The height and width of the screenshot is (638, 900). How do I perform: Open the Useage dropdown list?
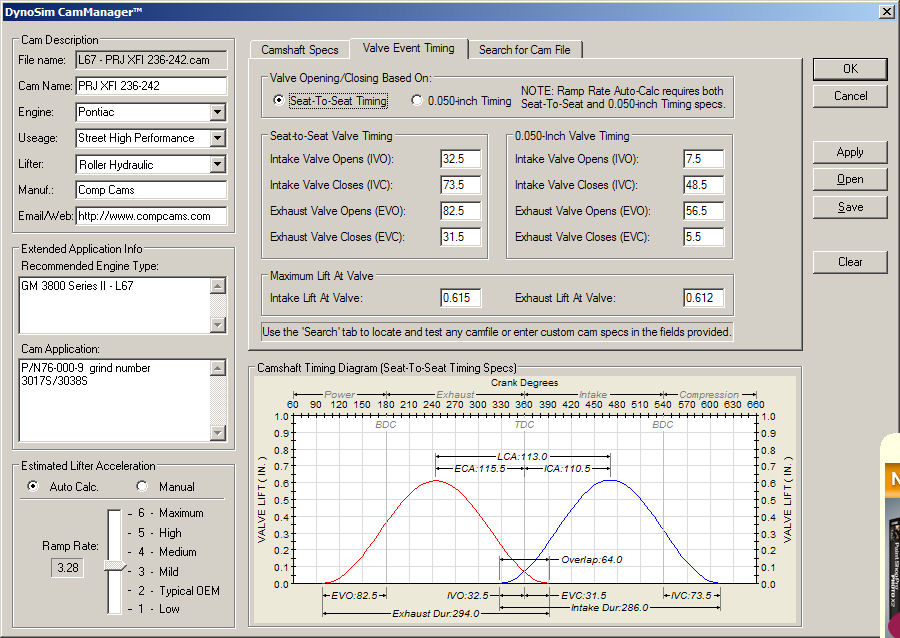pos(218,139)
